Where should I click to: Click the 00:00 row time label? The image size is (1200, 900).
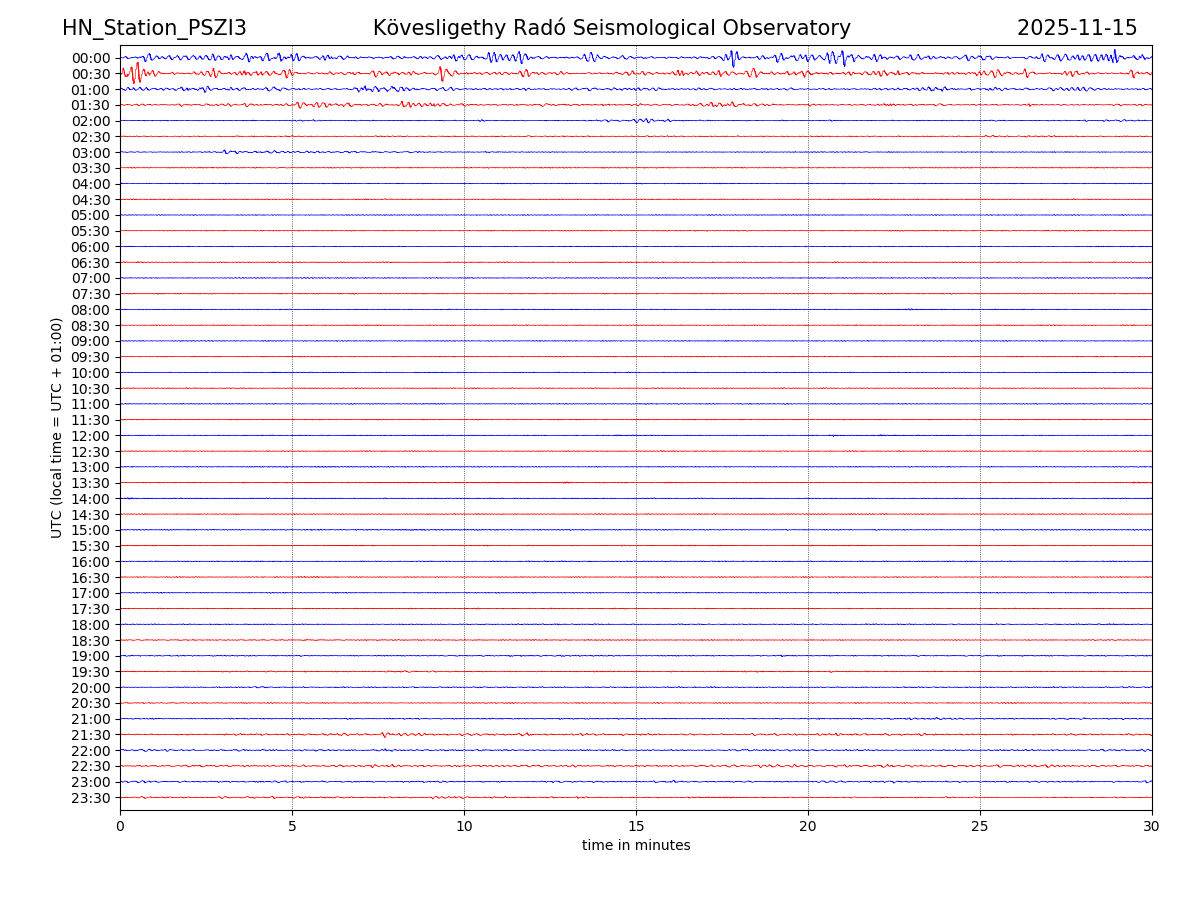point(91,58)
